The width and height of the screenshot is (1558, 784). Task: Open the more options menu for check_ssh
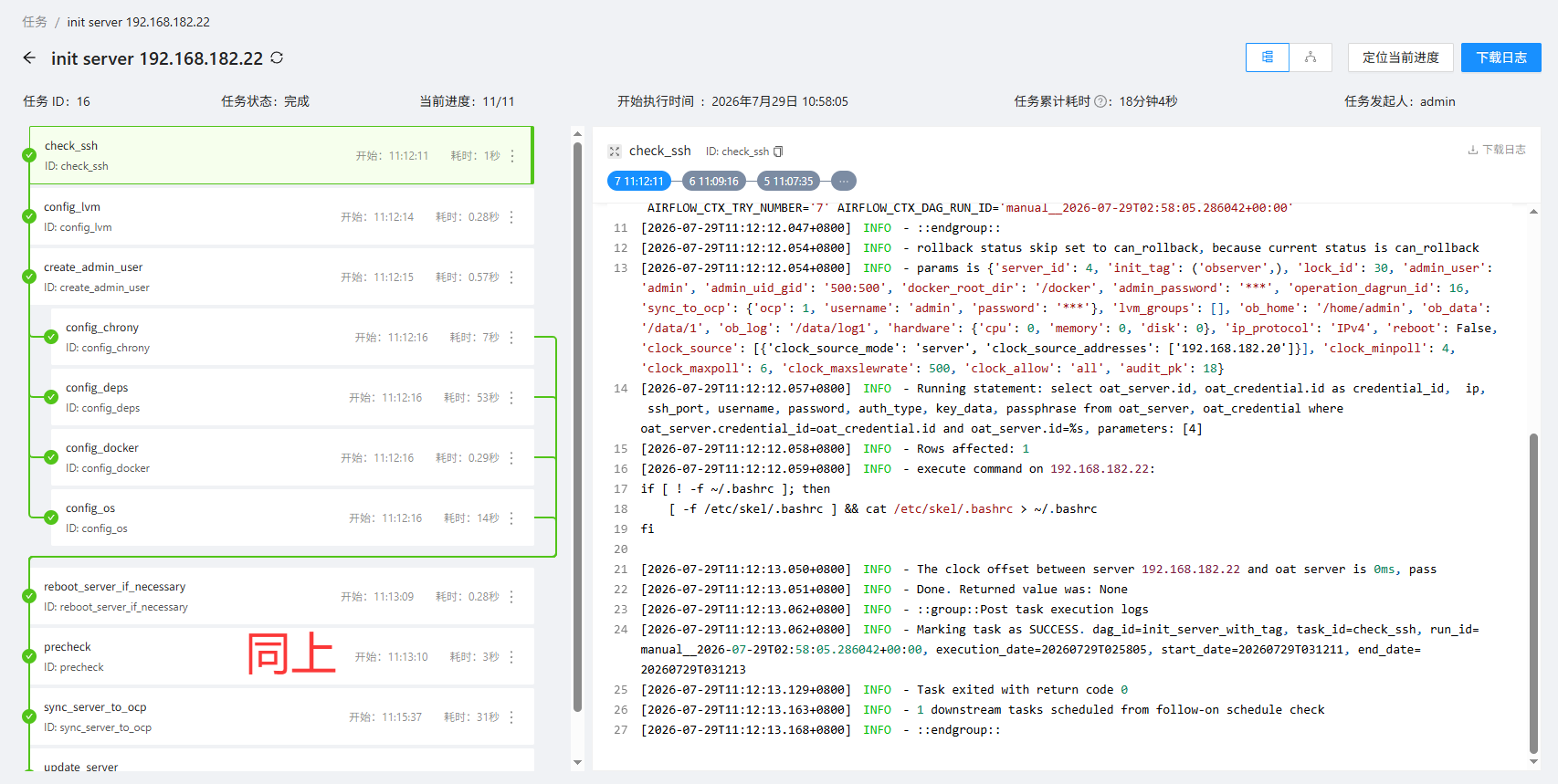[512, 156]
